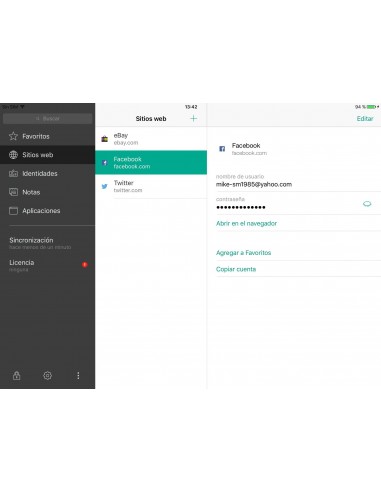Click Agregar a Favoritos
Image resolution: width=381 pixels, height=492 pixels.
point(243,253)
